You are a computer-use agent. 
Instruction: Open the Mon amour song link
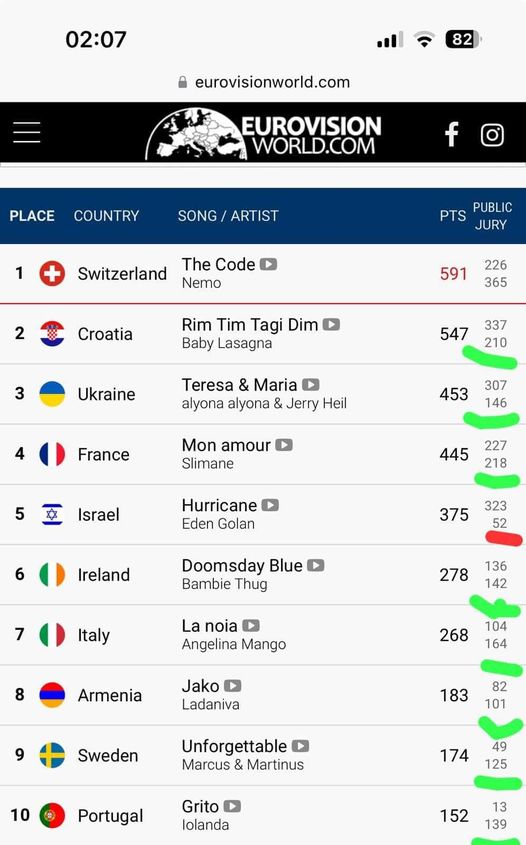click(226, 445)
